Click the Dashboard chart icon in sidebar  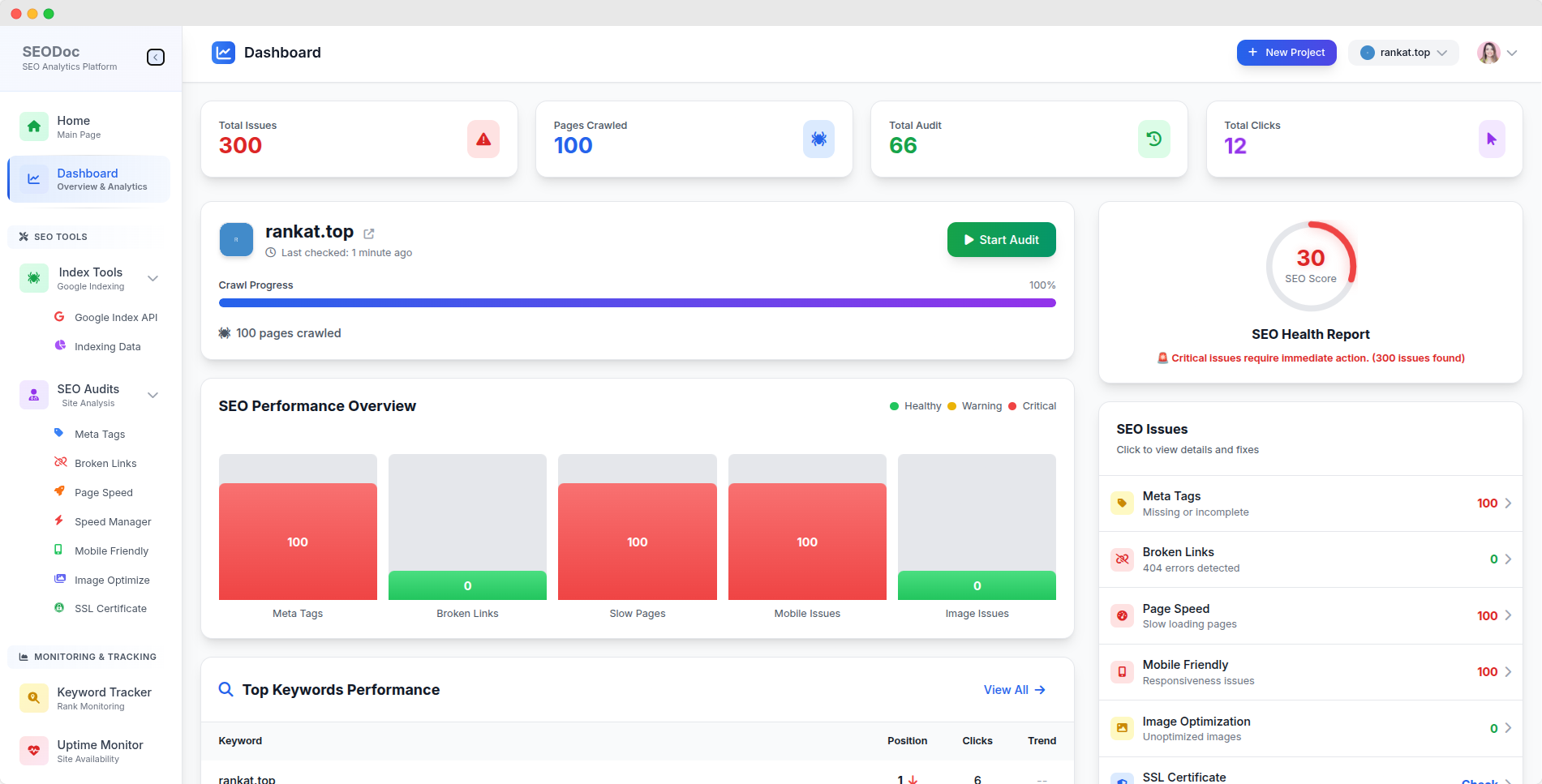(34, 179)
